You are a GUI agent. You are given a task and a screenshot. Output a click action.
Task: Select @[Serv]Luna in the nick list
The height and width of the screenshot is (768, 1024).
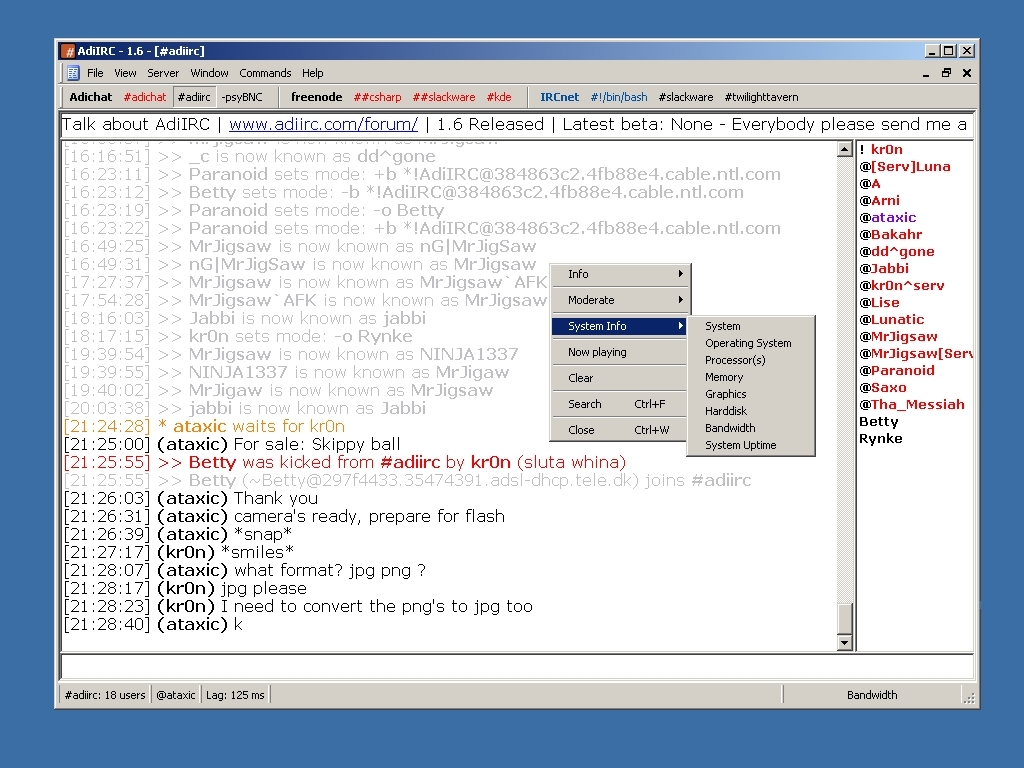click(904, 167)
